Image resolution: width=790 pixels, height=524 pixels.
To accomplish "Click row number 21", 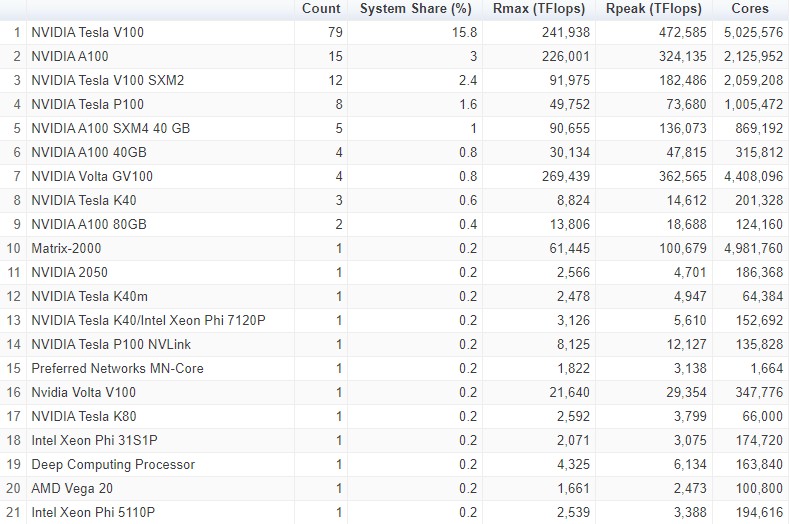I will click(x=14, y=512).
